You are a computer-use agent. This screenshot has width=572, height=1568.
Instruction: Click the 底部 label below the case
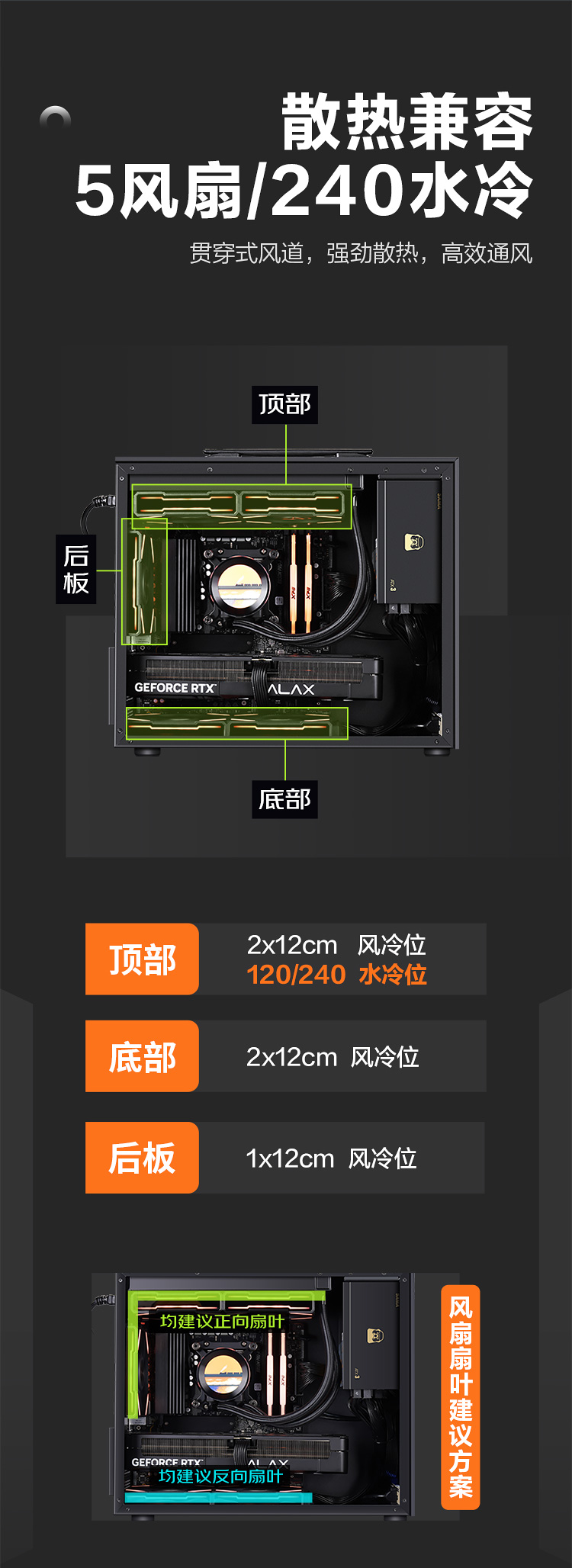(x=284, y=799)
